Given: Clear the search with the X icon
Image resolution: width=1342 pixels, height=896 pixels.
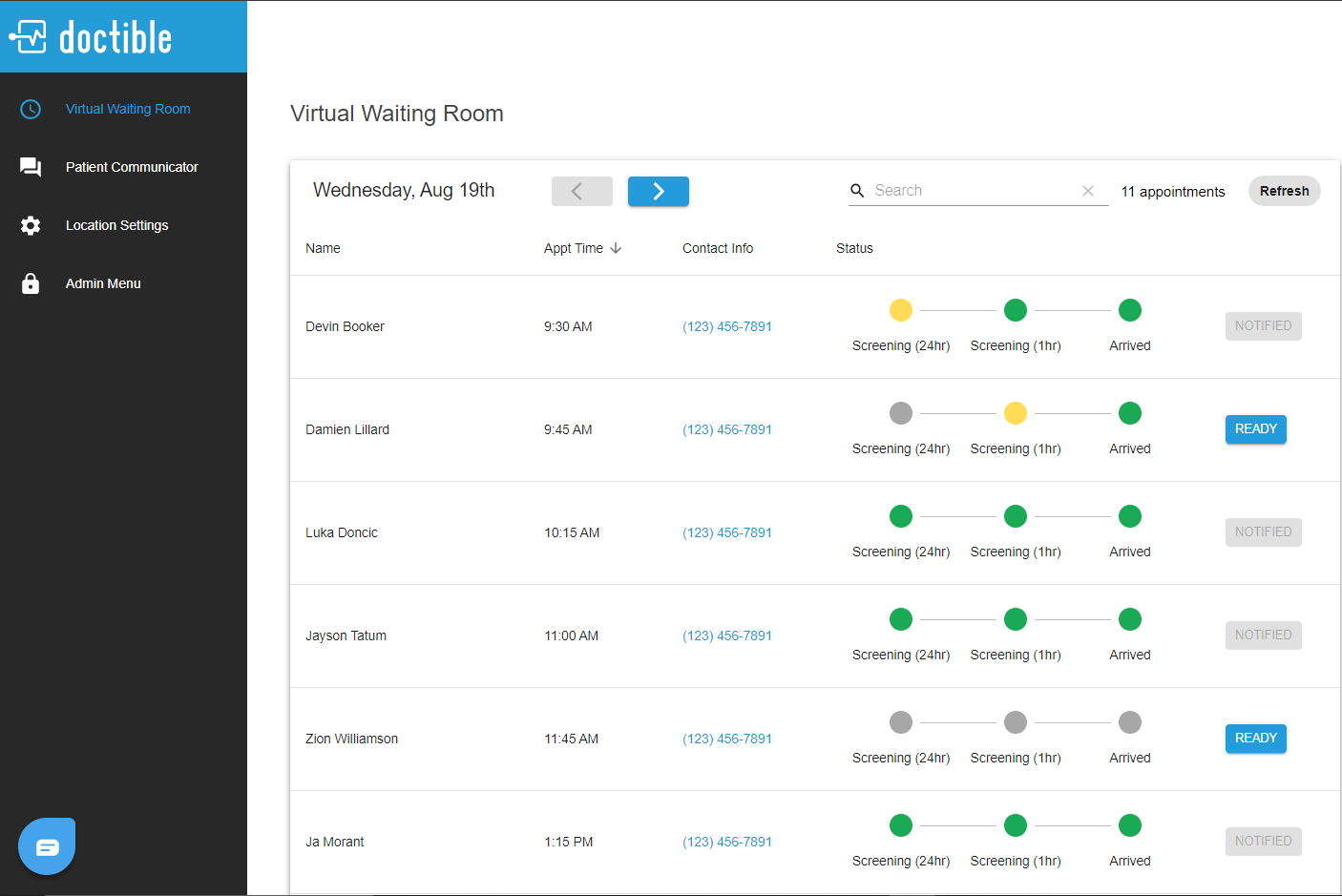Looking at the screenshot, I should tap(1088, 191).
